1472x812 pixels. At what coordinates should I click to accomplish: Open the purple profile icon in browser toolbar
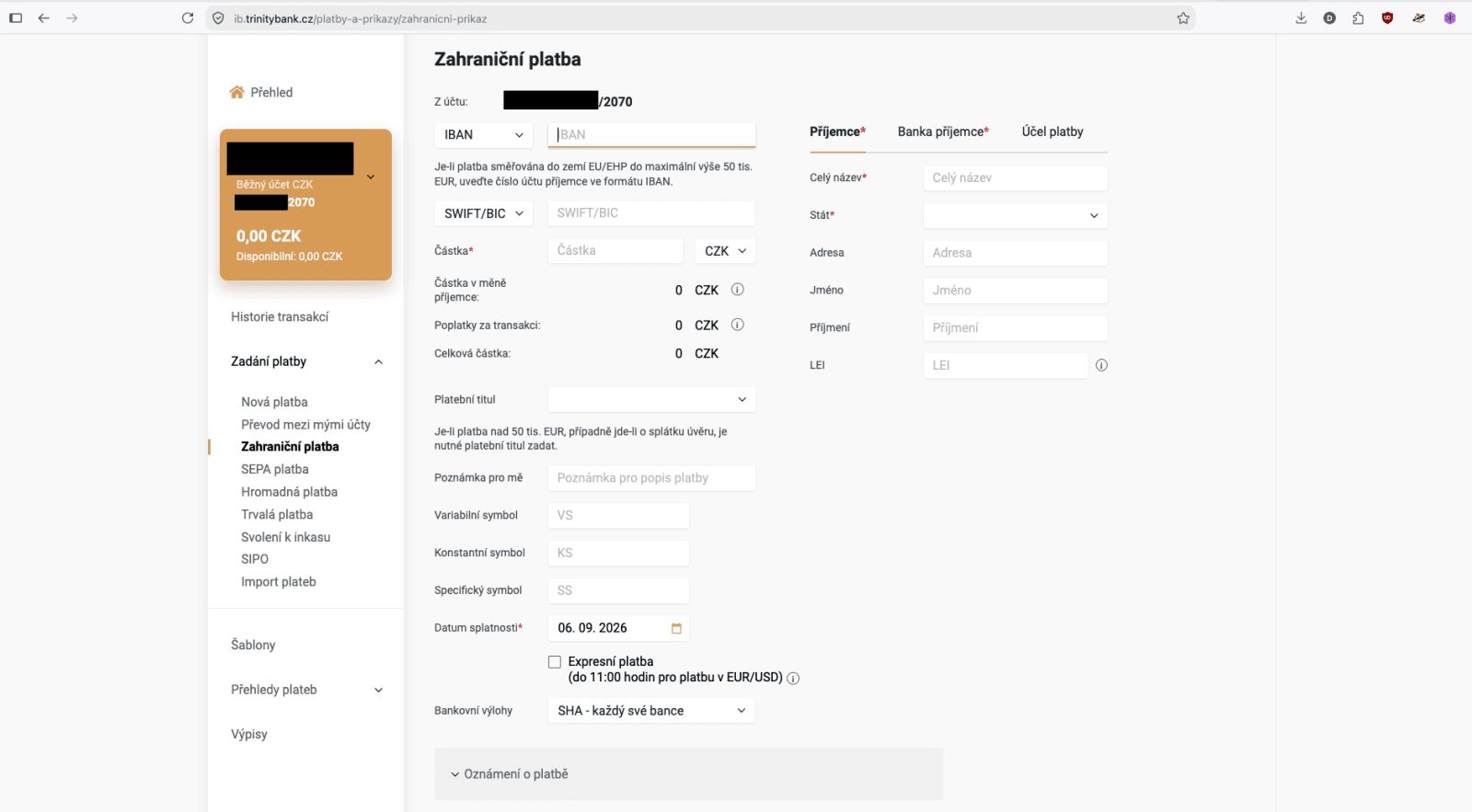click(1449, 18)
